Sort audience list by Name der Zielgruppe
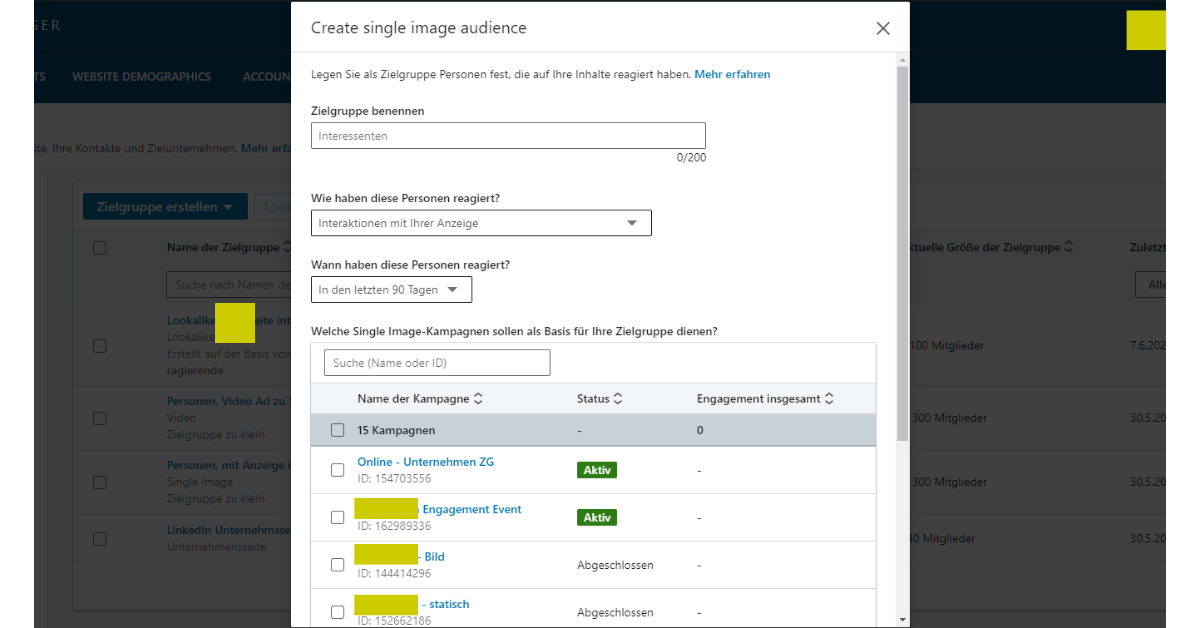 coord(287,247)
